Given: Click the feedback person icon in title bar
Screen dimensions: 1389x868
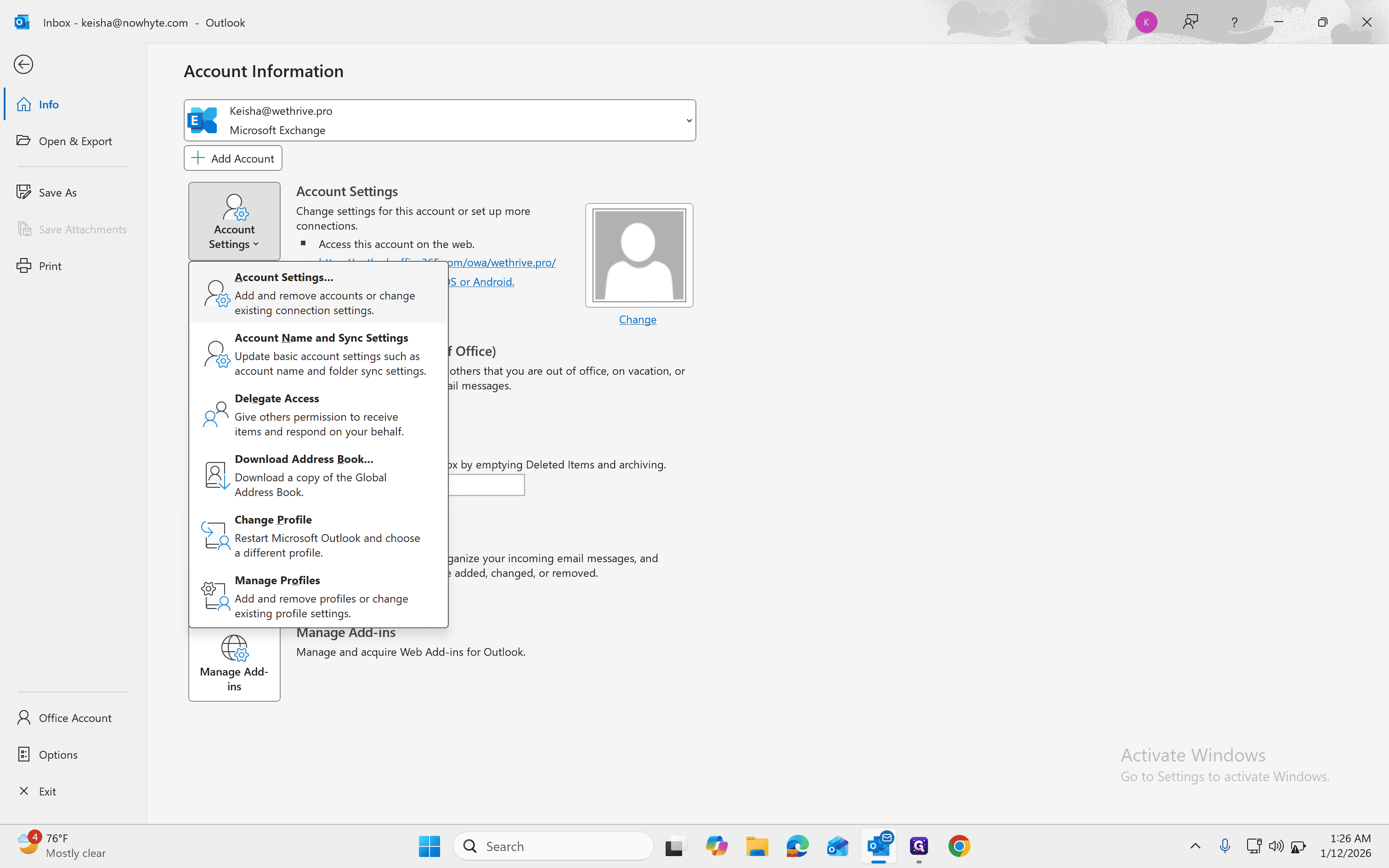Looking at the screenshot, I should coord(1191,23).
